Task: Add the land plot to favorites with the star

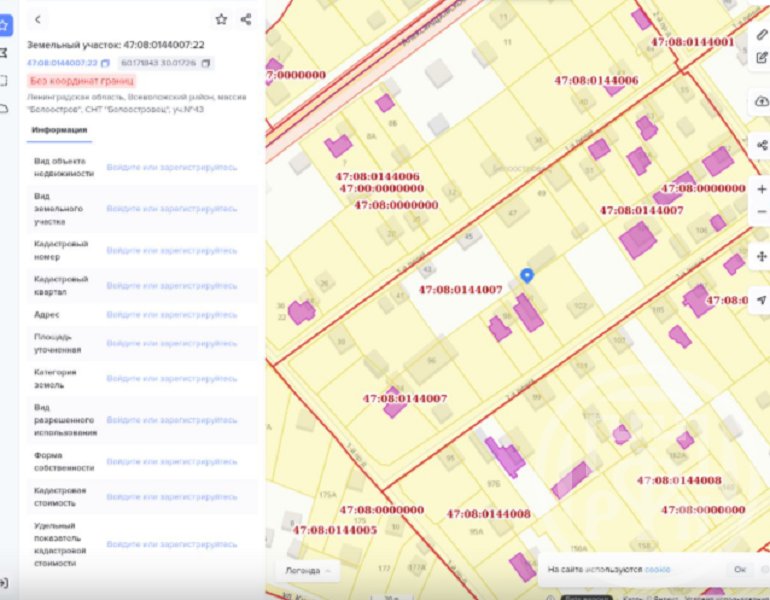Action: click(x=221, y=19)
